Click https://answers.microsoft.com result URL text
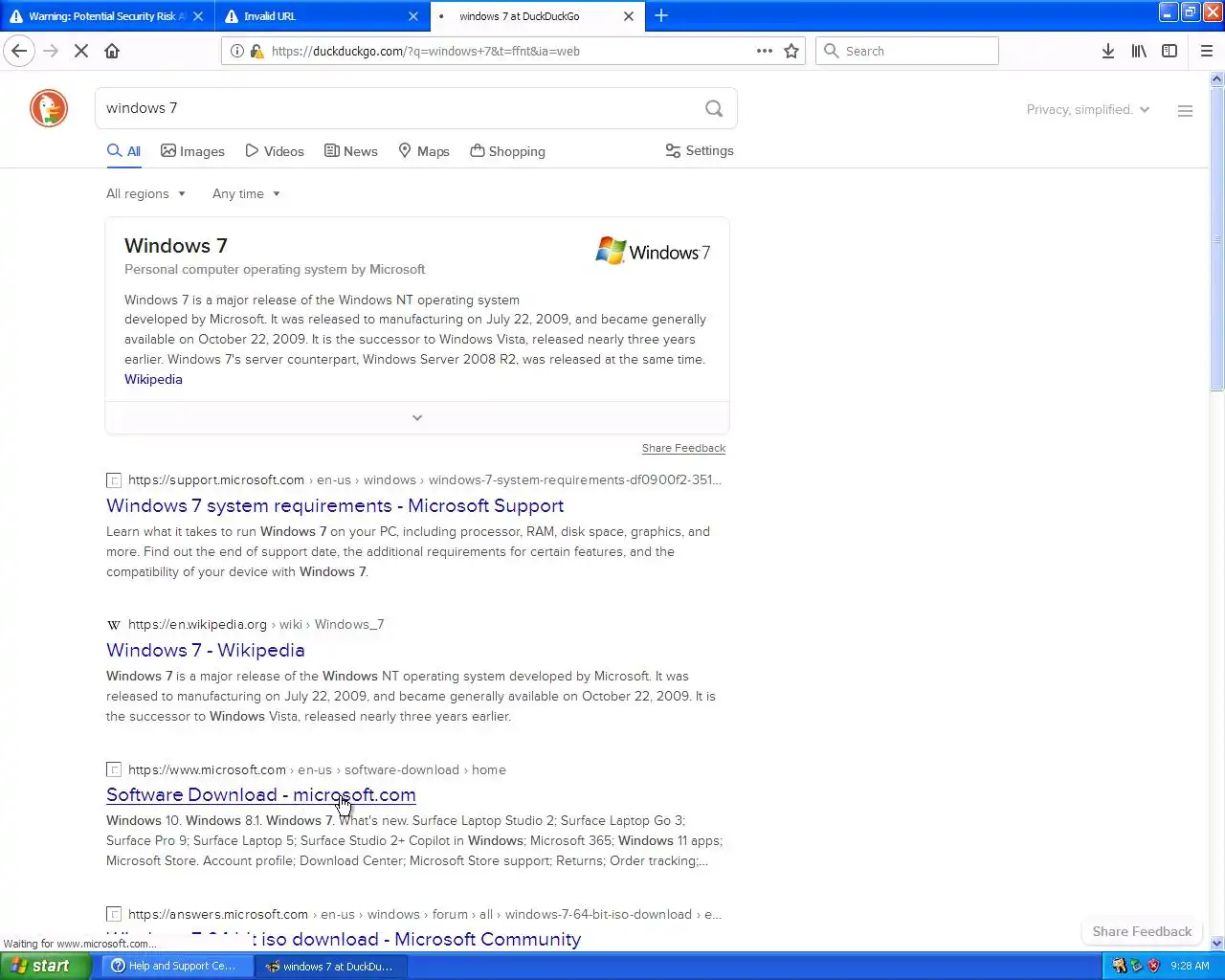Screen dimensions: 1225x980 pos(218,914)
